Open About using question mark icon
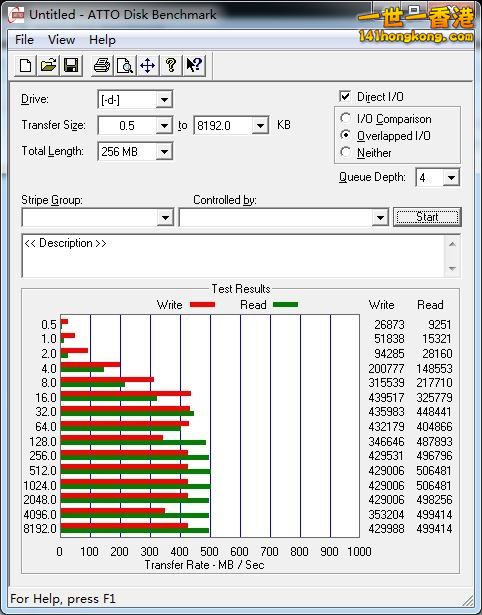 [171, 65]
